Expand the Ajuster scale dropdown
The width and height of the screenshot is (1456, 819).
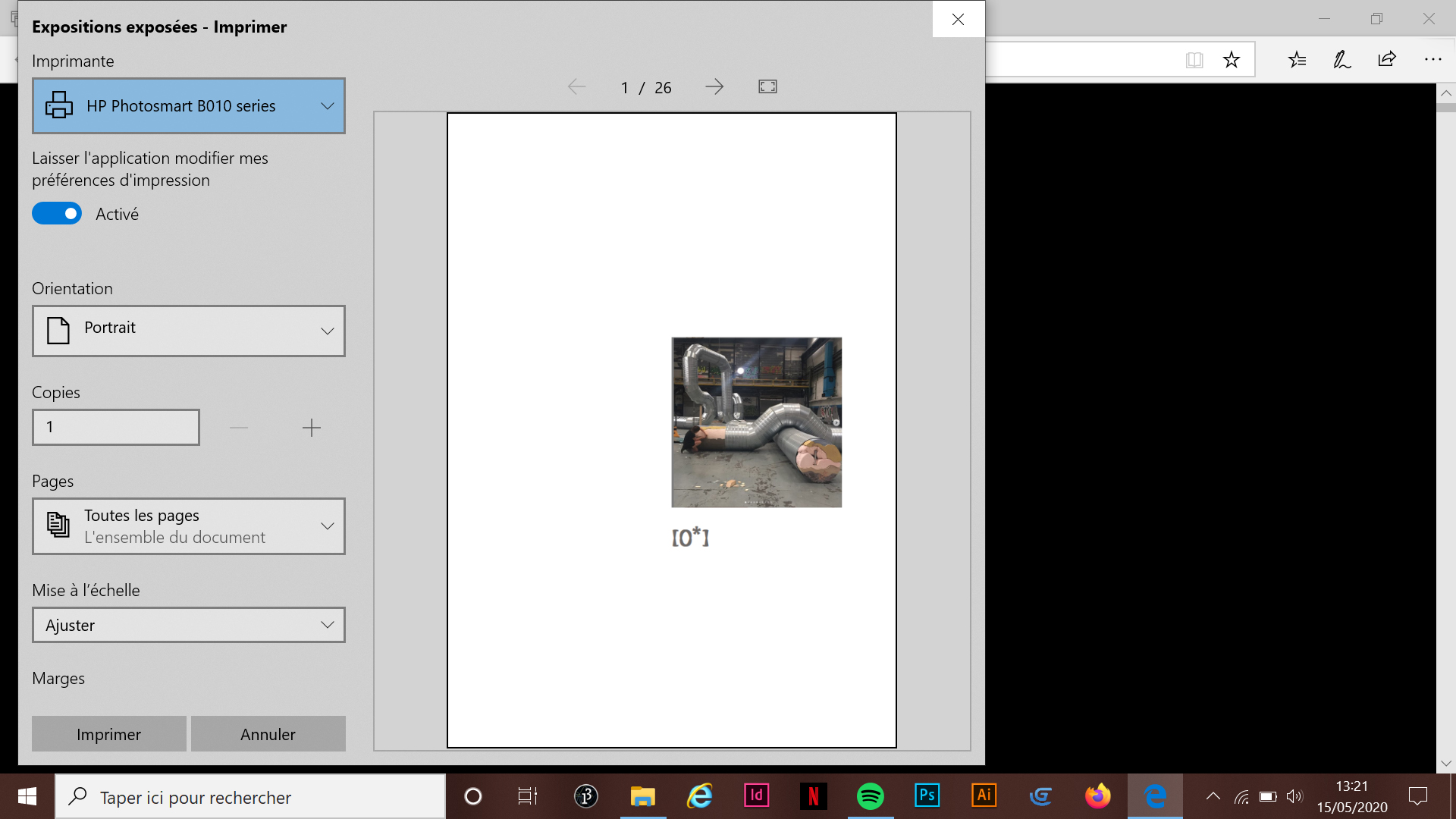click(189, 625)
